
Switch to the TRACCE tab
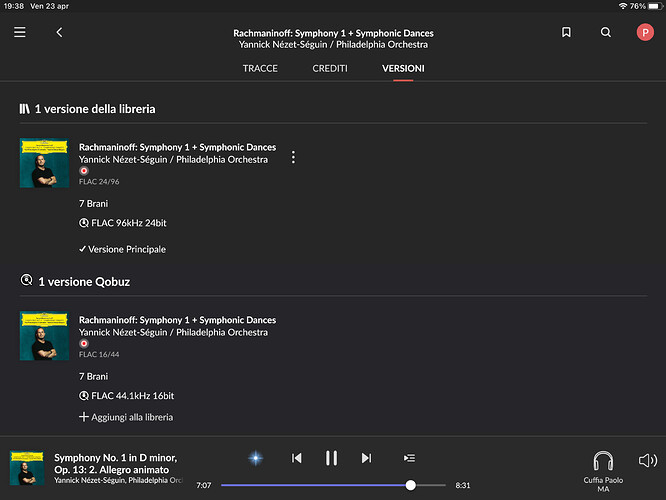tap(260, 68)
